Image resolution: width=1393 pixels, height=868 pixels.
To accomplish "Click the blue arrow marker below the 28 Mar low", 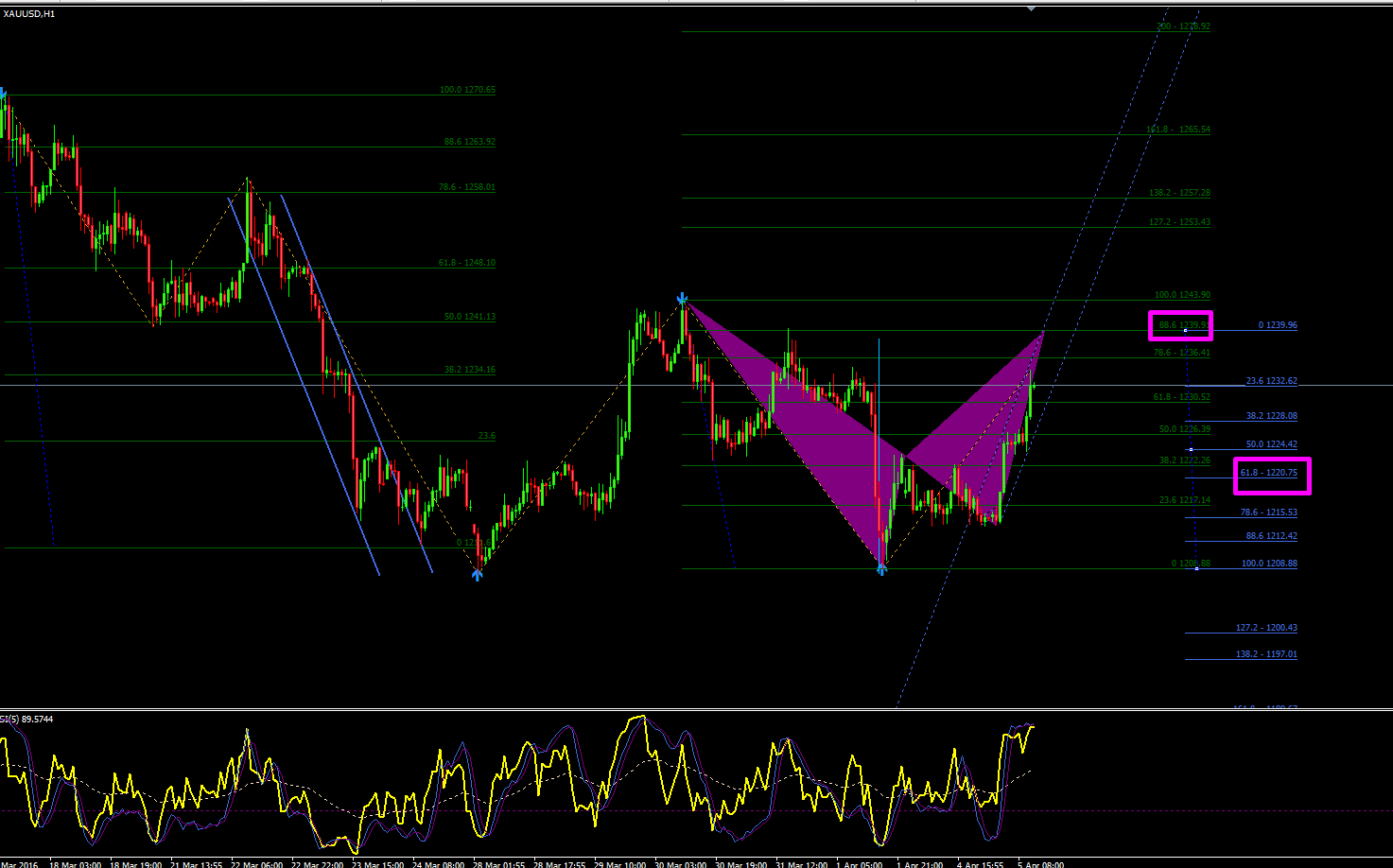I will [x=478, y=574].
